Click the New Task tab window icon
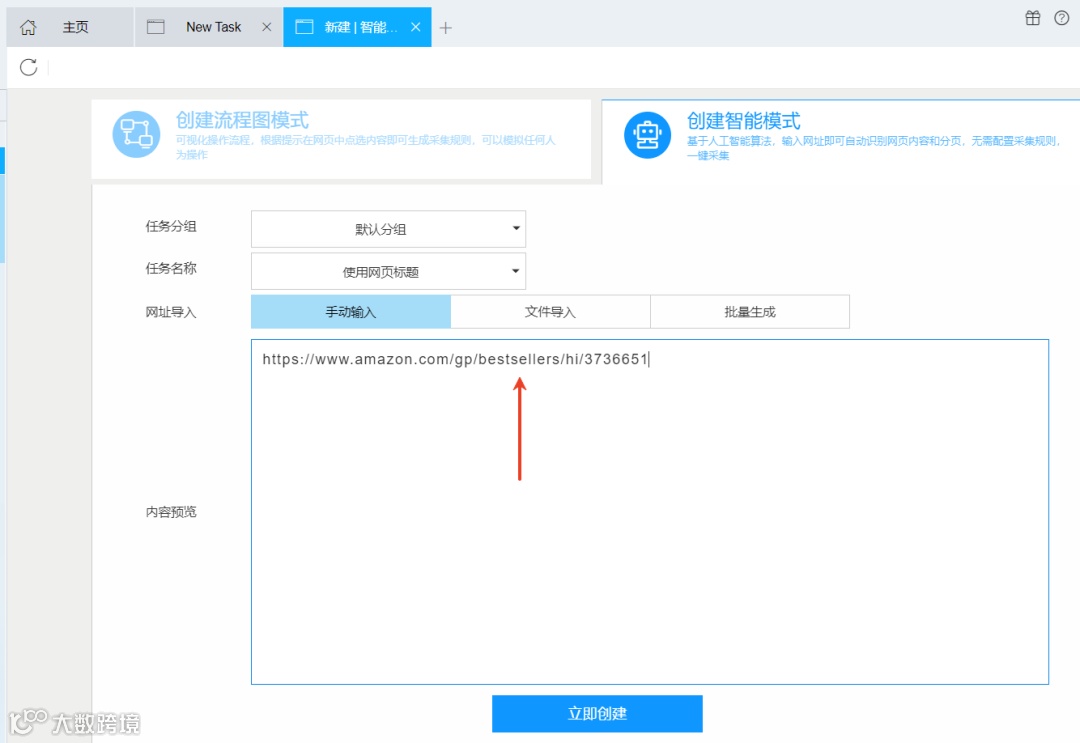 point(156,28)
